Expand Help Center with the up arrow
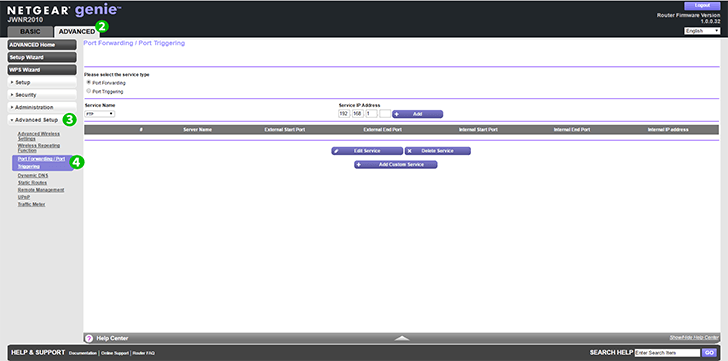Image resolution: width=728 pixels, height=361 pixels. coord(402,338)
